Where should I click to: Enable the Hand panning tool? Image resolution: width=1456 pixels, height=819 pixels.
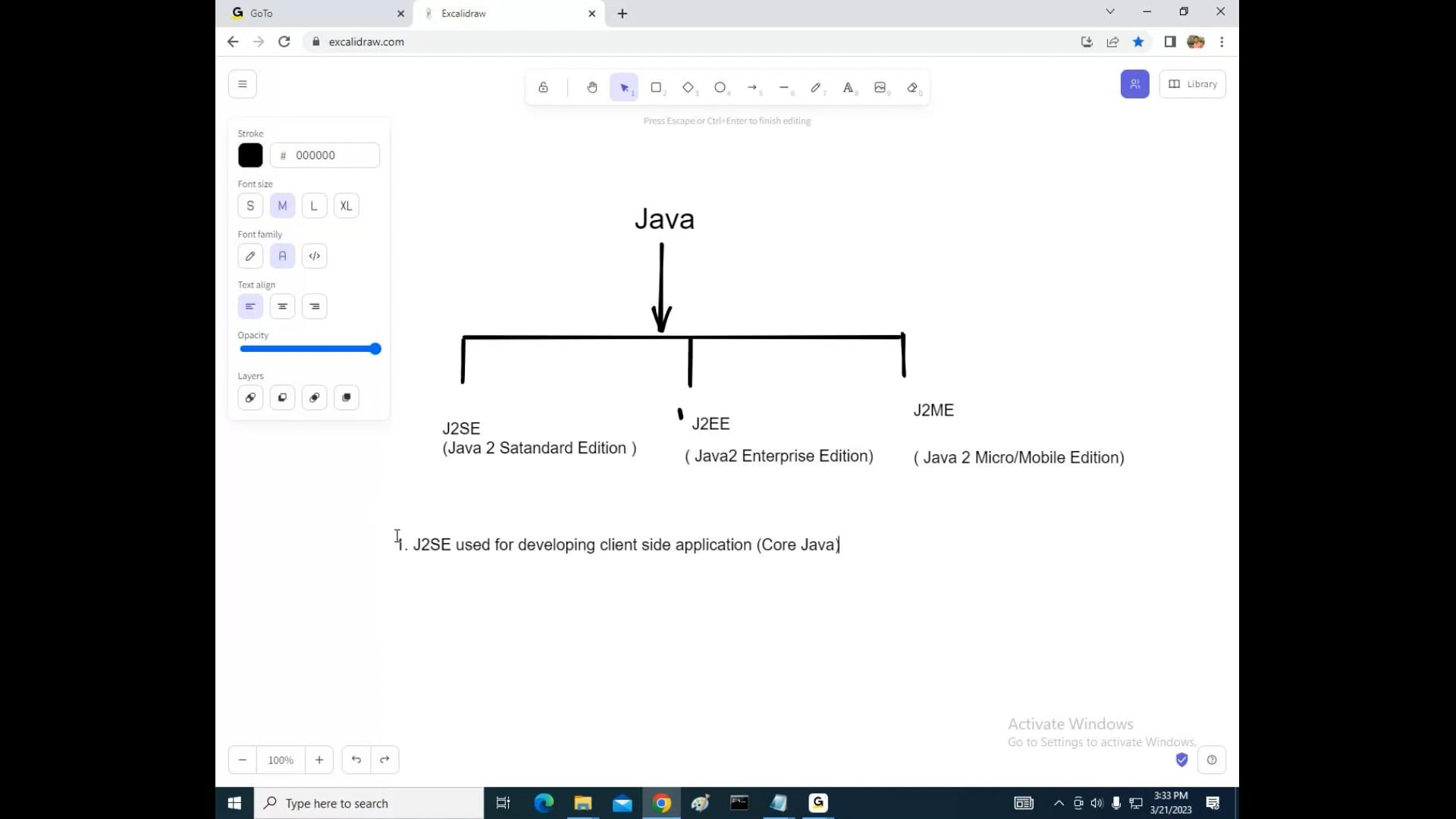click(x=592, y=87)
